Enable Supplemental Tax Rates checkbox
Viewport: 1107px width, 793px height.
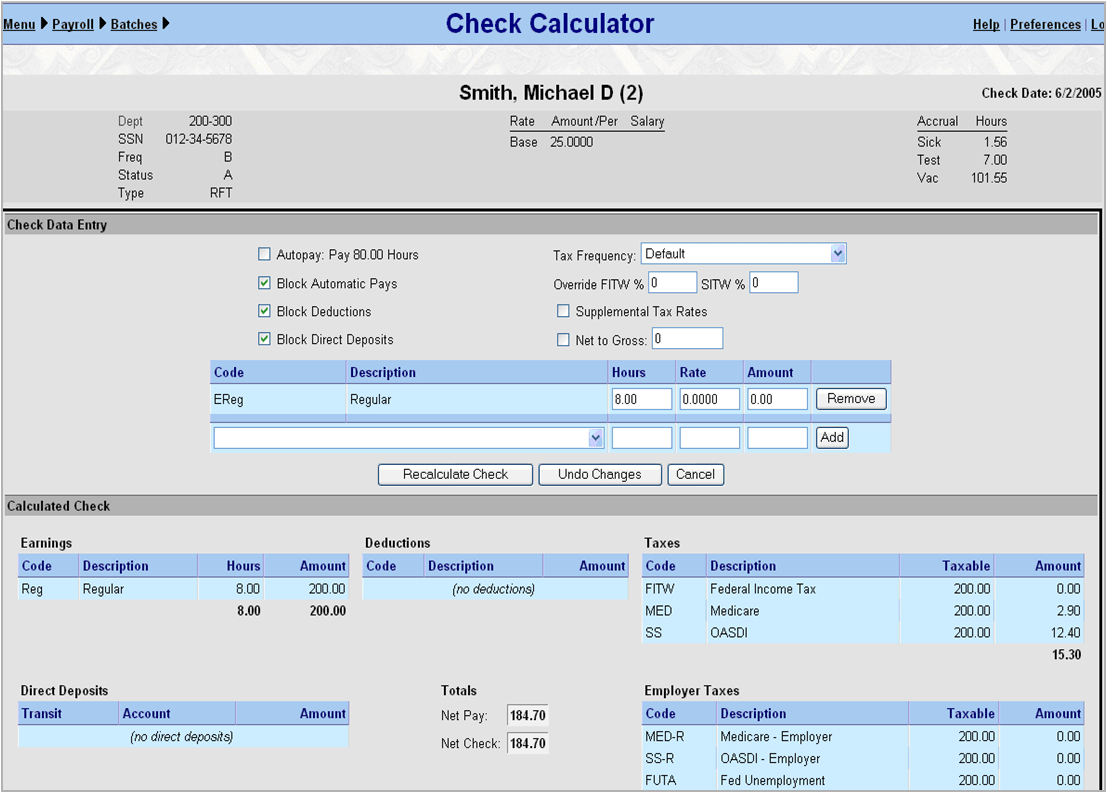pos(563,311)
